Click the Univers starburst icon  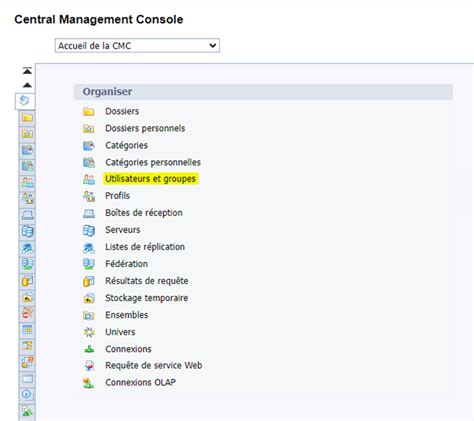89,332
